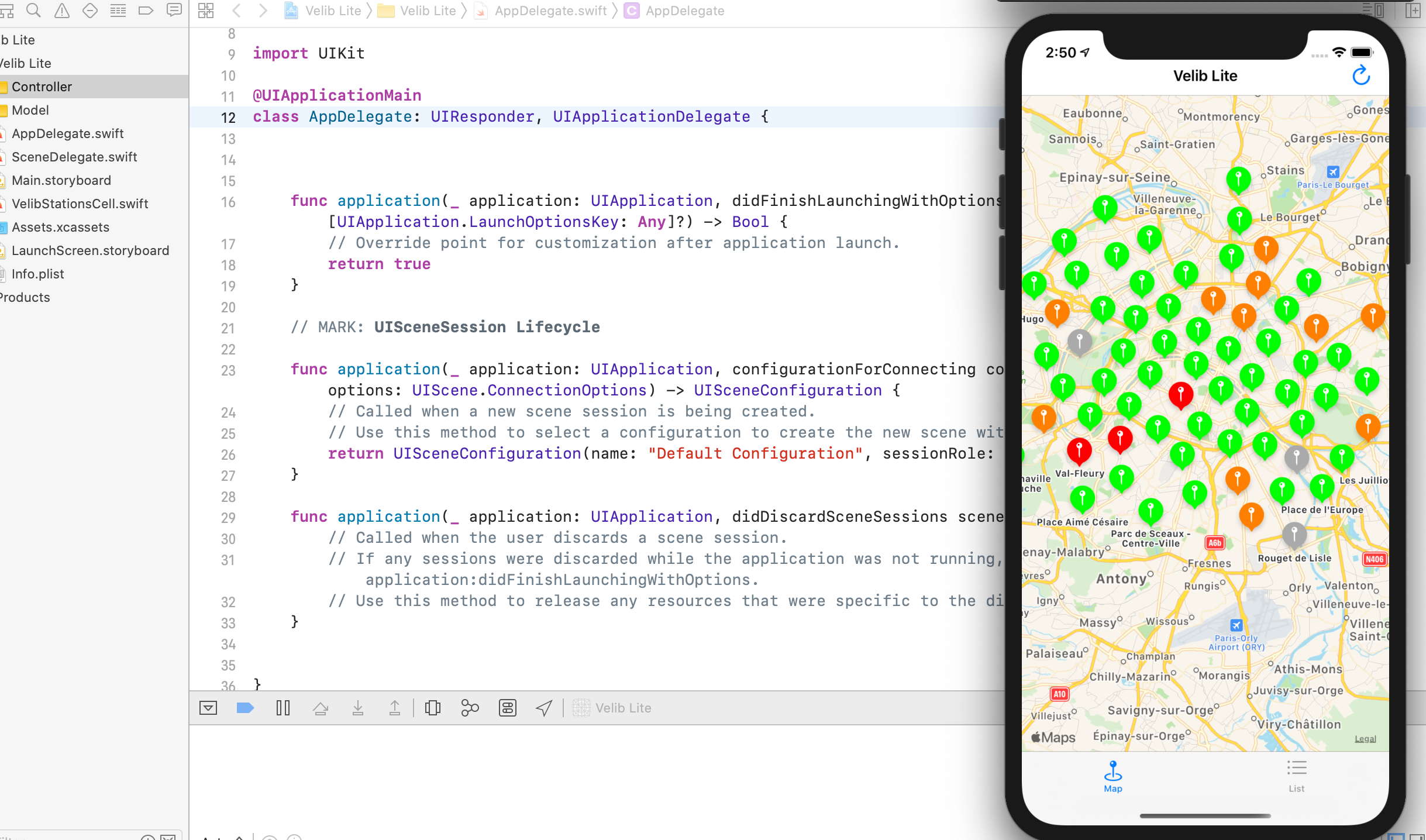Select the Map tab in simulator
The width and height of the screenshot is (1426, 840).
pos(1112,775)
